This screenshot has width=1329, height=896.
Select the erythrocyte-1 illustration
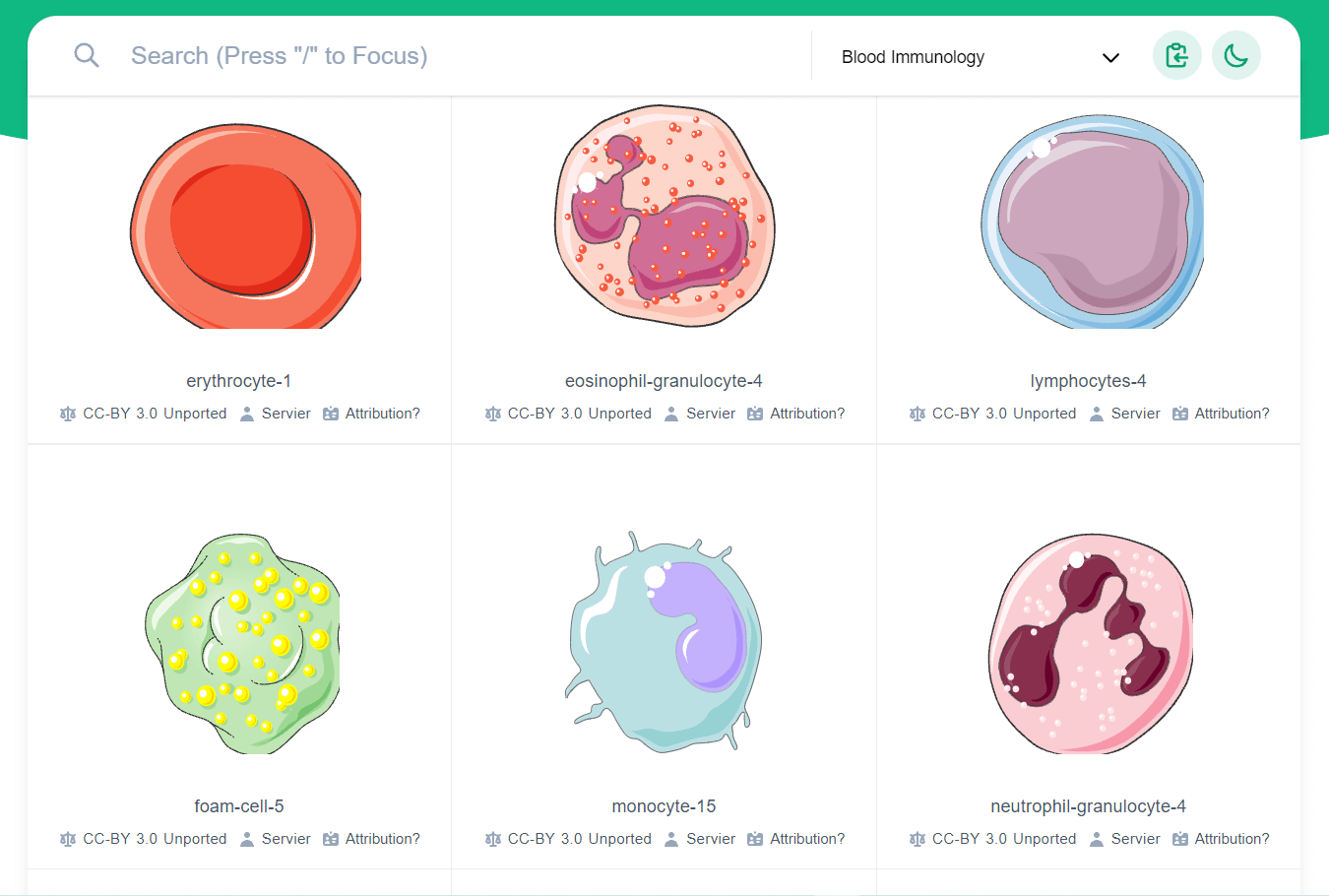pos(245,225)
